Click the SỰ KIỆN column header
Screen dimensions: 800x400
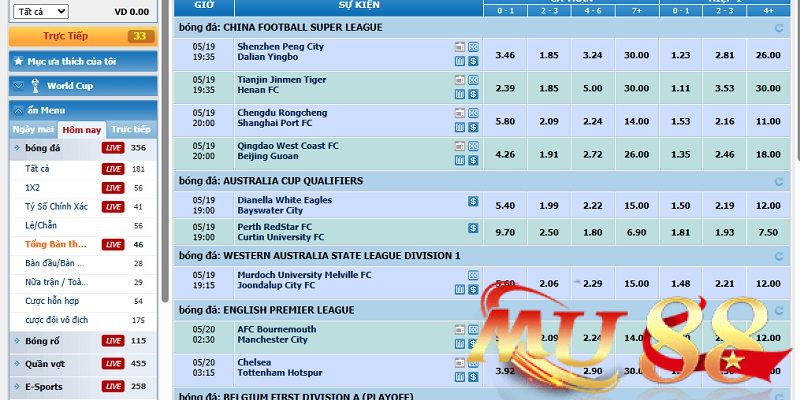[359, 5]
